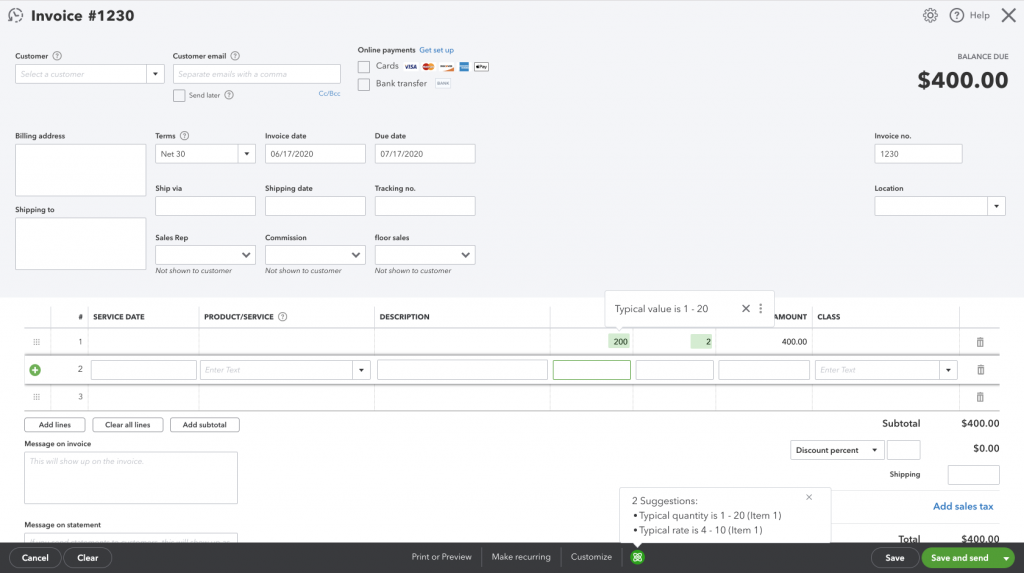
Task: Click the Save and send button
Action: (x=959, y=558)
